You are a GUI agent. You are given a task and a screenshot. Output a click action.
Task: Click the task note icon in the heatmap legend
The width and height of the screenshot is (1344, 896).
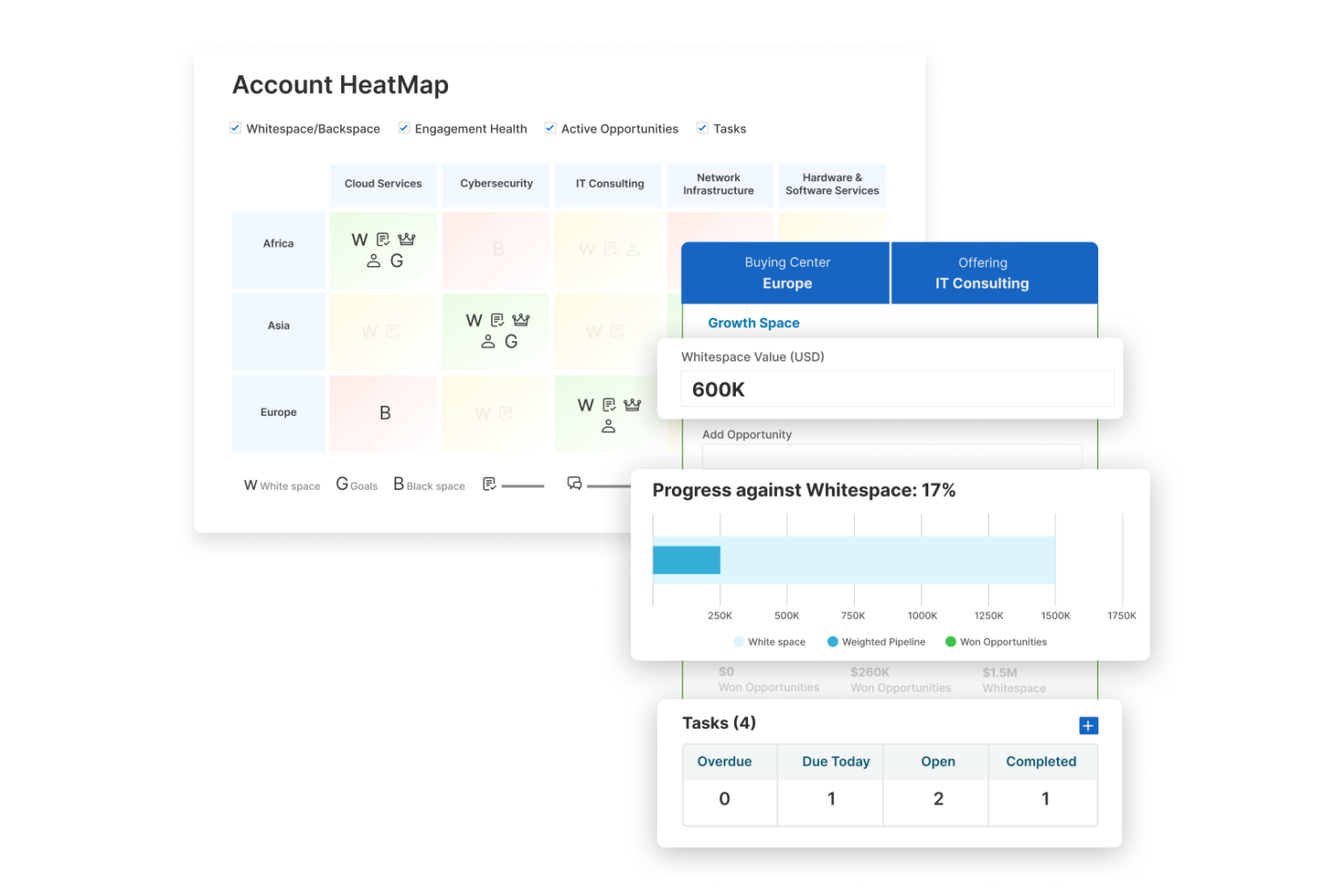tap(488, 483)
